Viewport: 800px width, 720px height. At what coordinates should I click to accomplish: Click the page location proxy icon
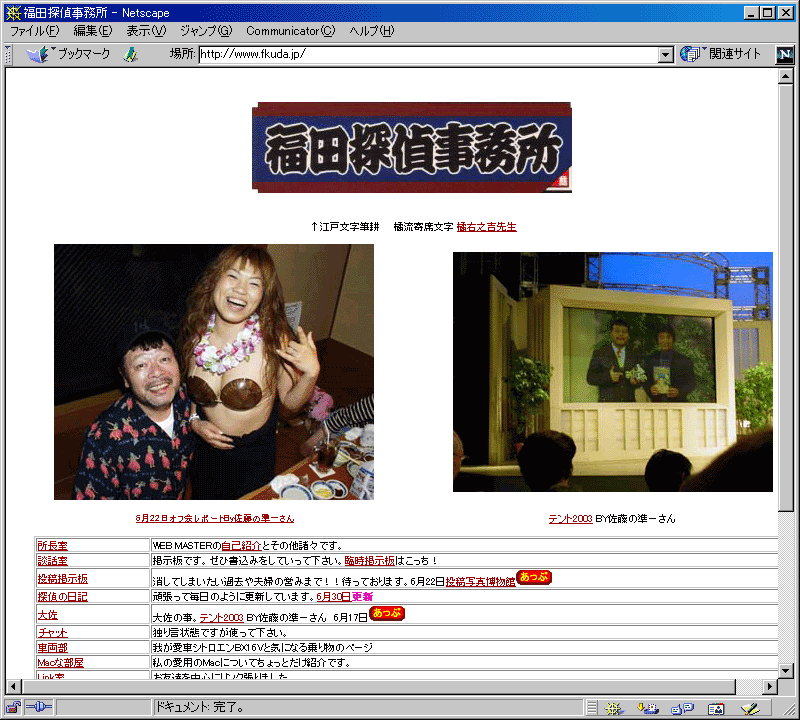[131, 54]
